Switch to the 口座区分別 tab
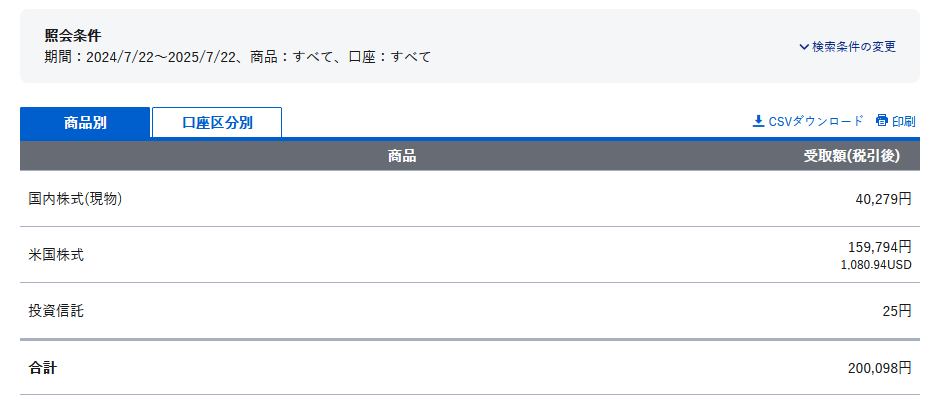This screenshot has width=942, height=403. tap(217, 123)
